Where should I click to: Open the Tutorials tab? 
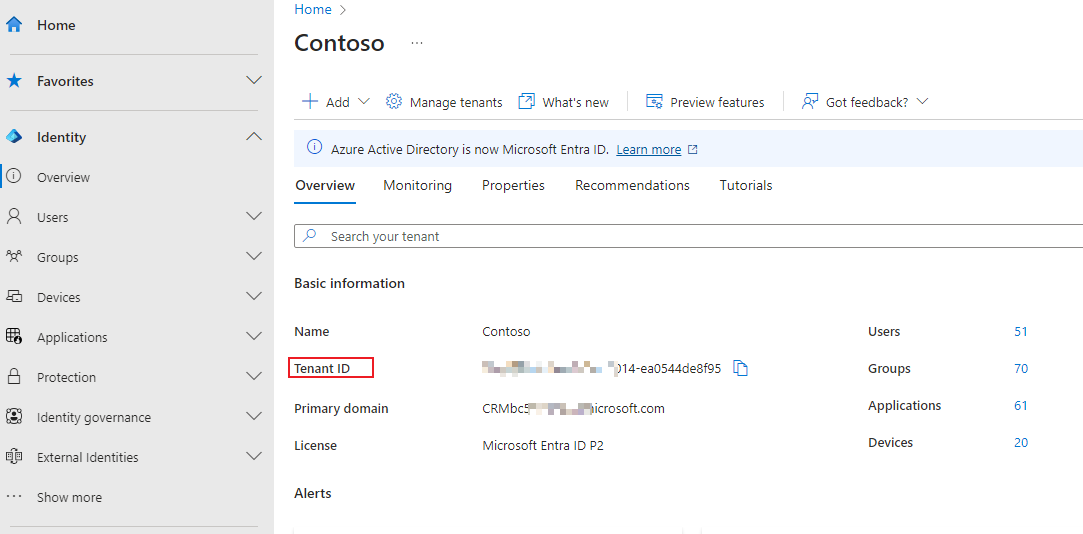coord(746,185)
